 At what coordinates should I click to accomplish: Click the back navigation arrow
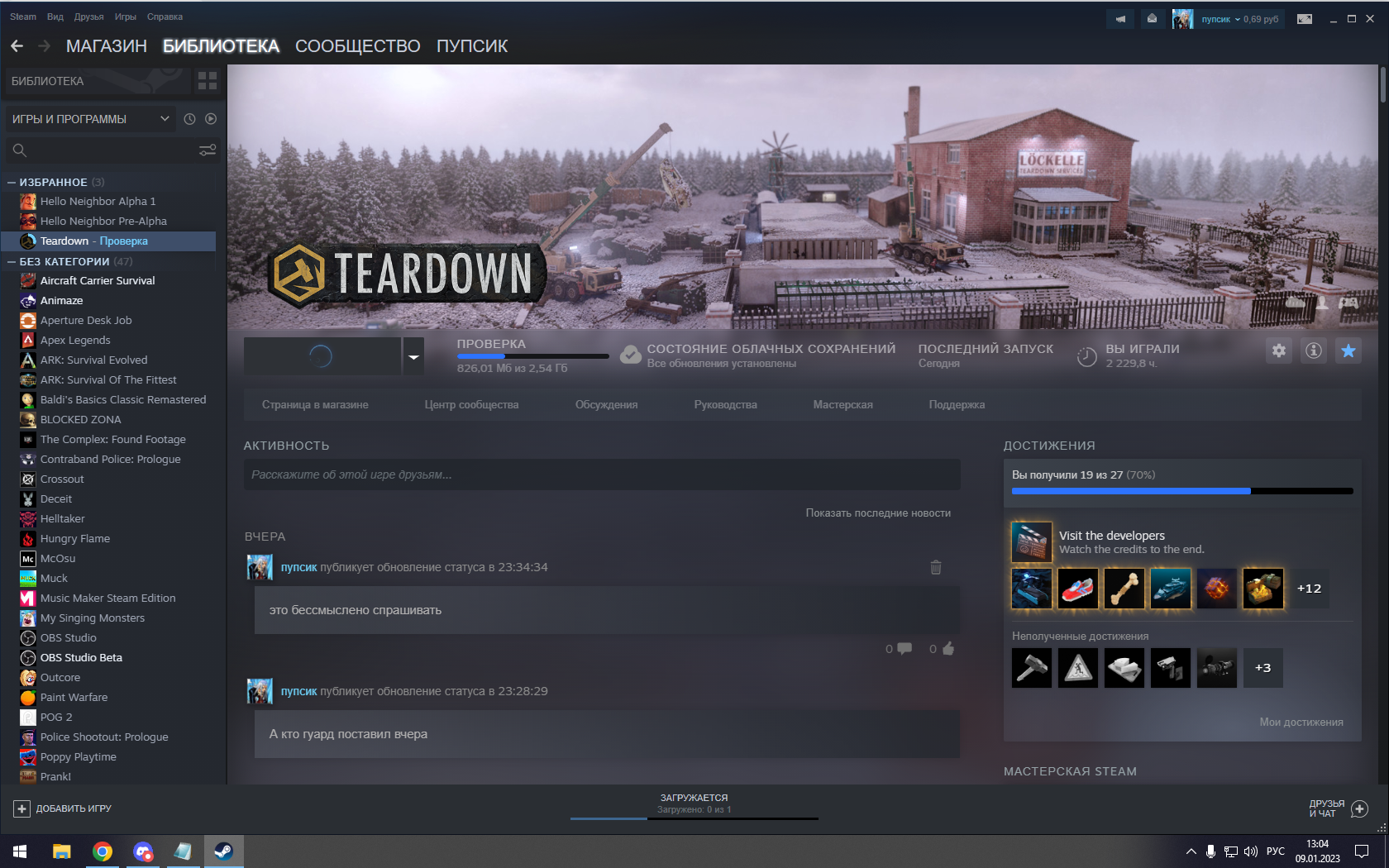(x=17, y=46)
